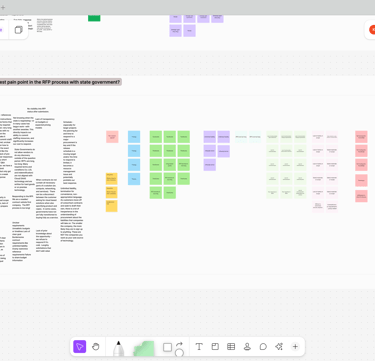Click the orange user avatar
375x361 pixels.
pos(372,30)
